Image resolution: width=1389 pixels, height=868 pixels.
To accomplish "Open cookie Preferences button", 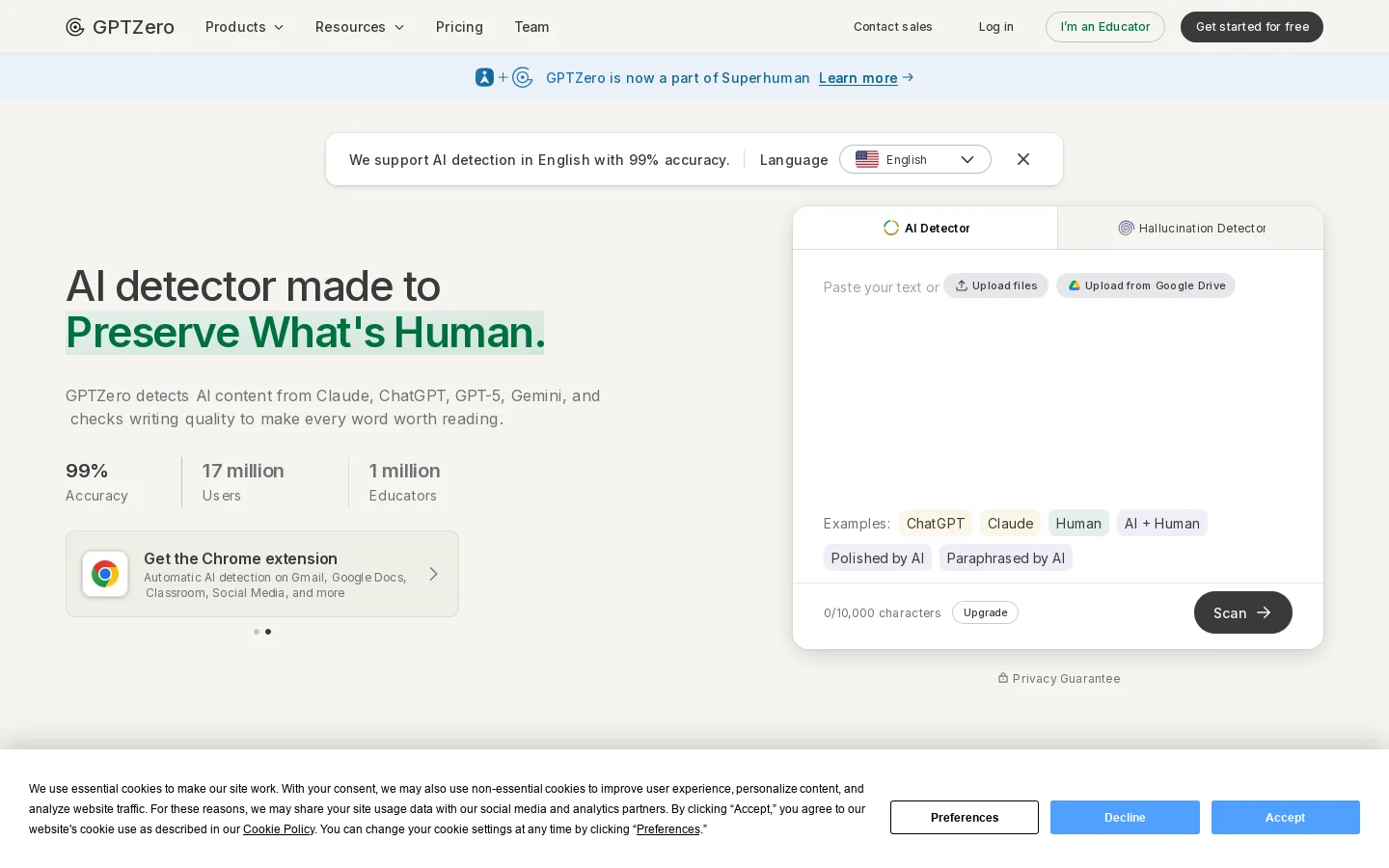I will [x=965, y=817].
